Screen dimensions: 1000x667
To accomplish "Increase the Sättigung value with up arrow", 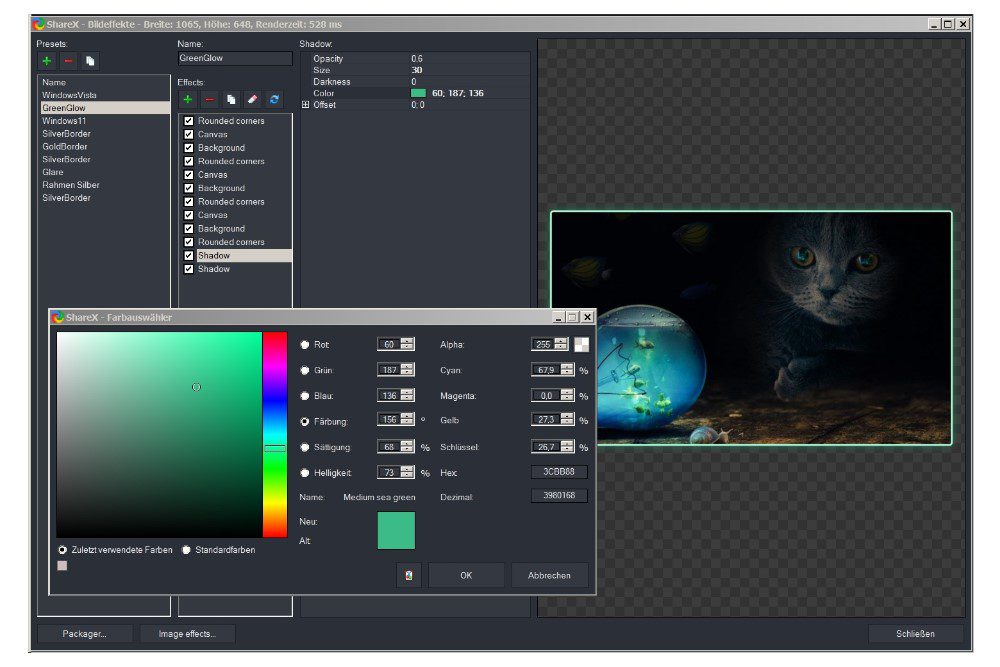I will click(407, 443).
